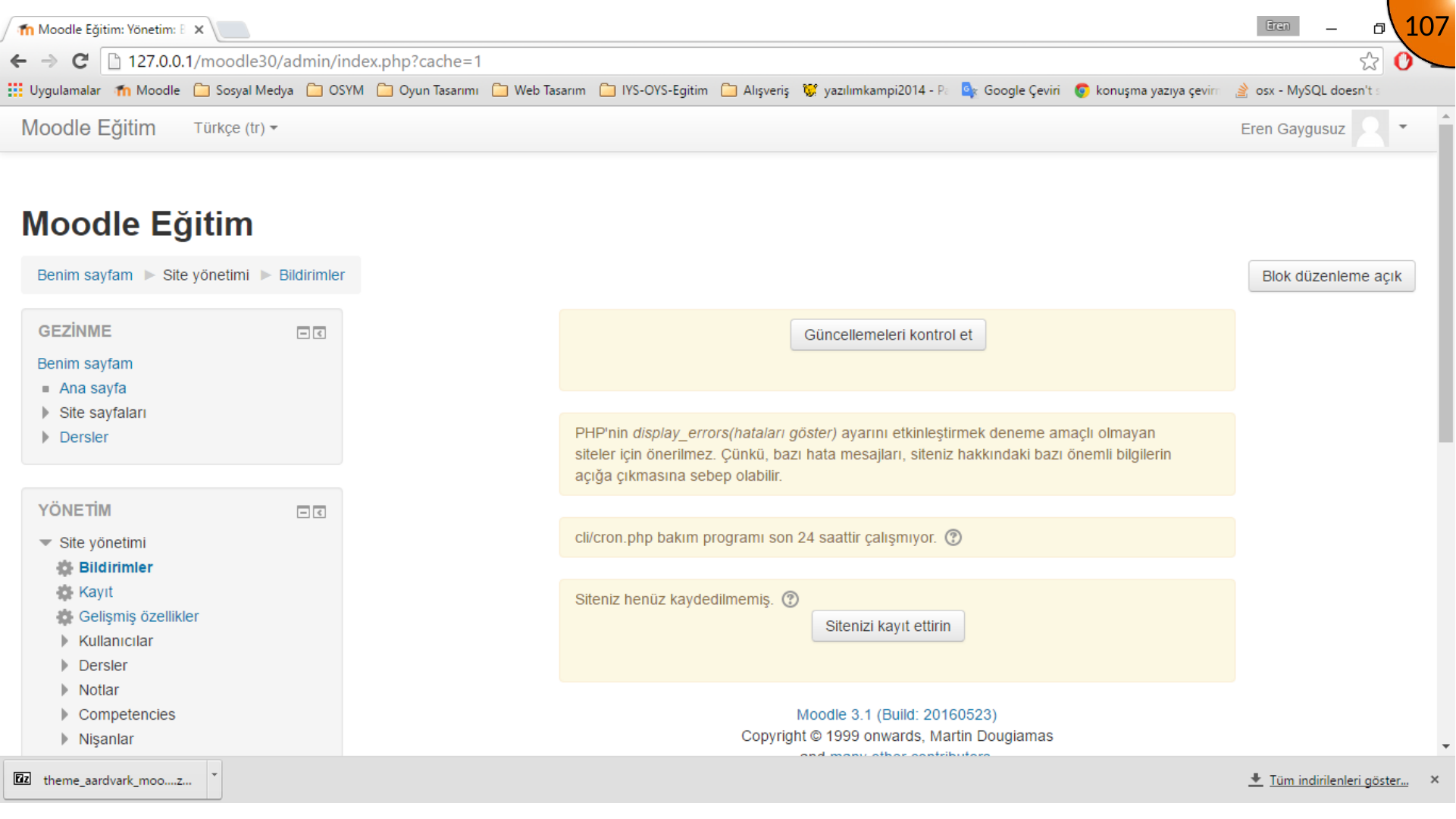This screenshot has width=1456, height=819.
Task: Collapse Site yönetimi tree node
Action: click(45, 543)
